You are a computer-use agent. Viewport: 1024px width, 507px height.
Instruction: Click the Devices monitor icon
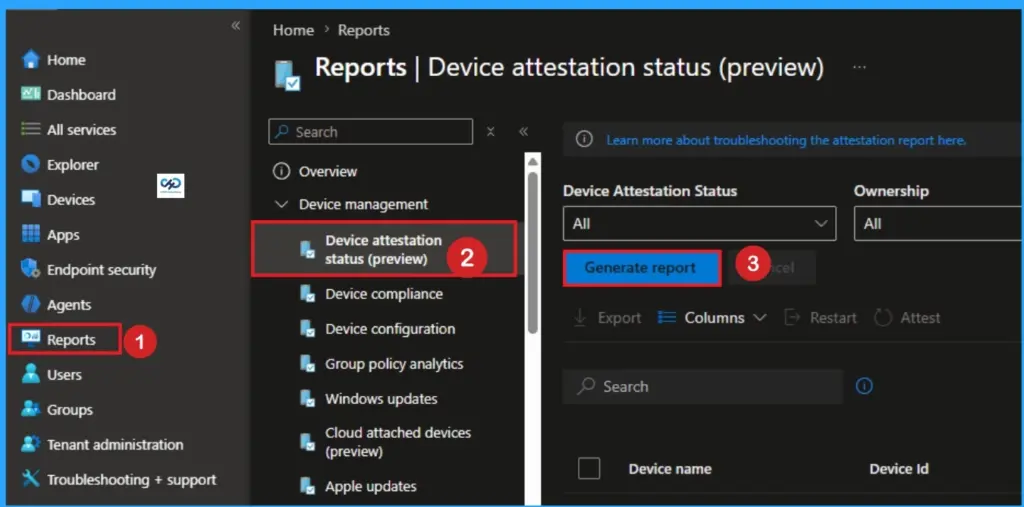click(31, 199)
